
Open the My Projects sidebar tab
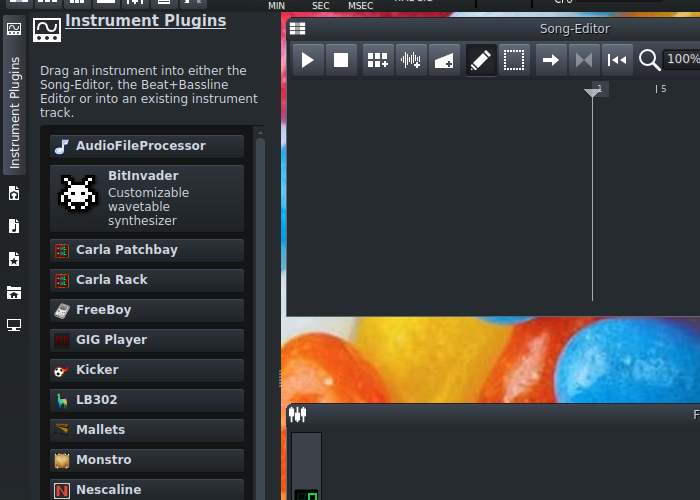pyautogui.click(x=14, y=193)
